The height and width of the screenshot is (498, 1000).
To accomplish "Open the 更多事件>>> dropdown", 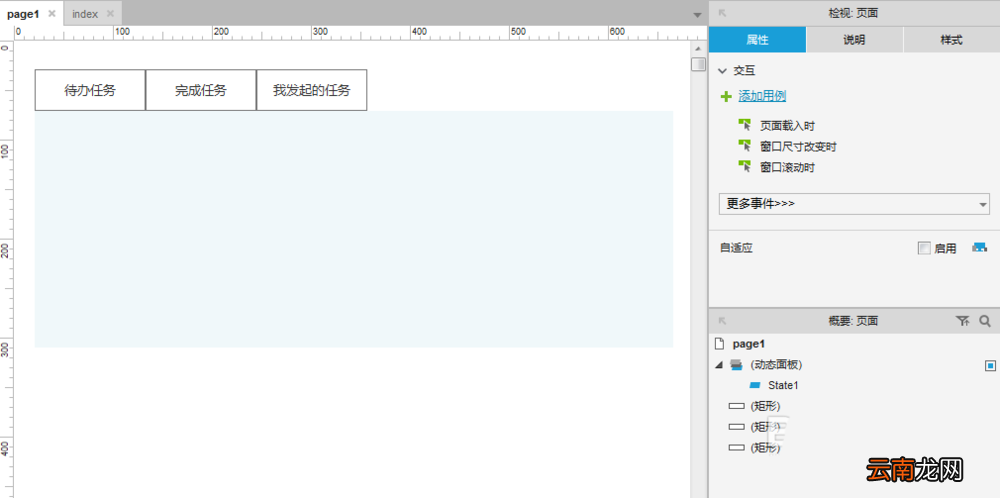I will coord(854,204).
